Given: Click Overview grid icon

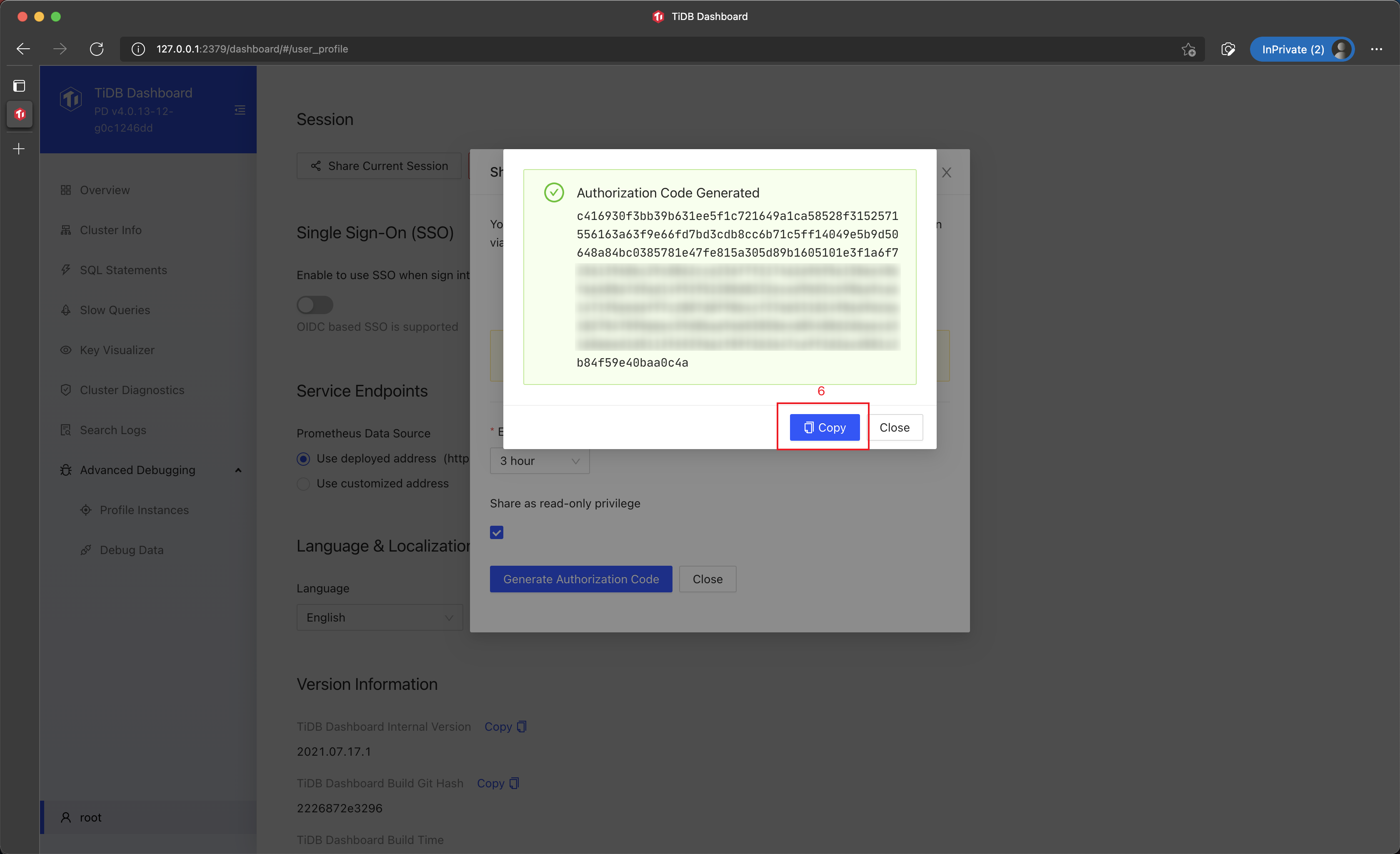Looking at the screenshot, I should tap(66, 190).
